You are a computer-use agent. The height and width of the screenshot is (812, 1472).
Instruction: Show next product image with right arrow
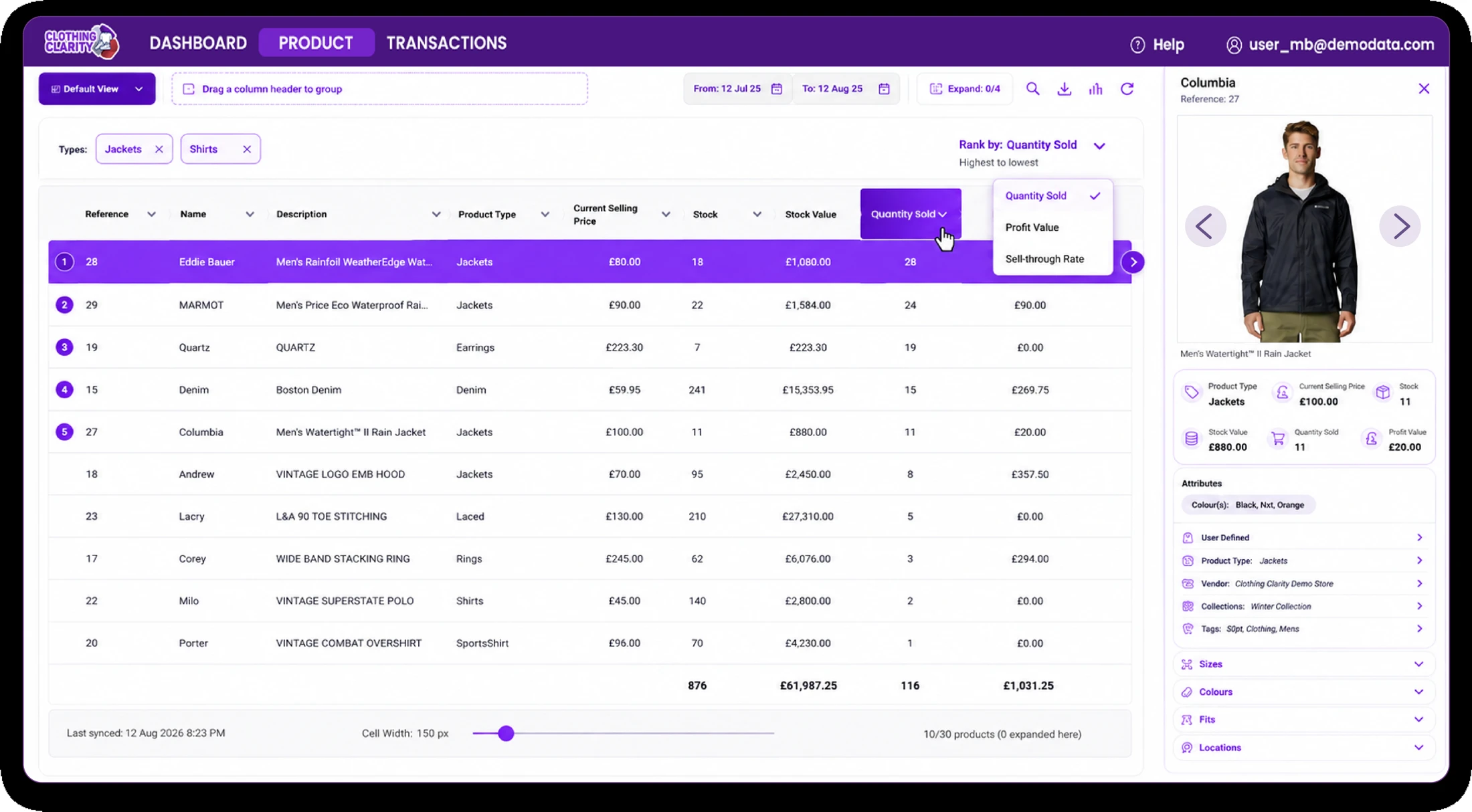coord(1400,226)
